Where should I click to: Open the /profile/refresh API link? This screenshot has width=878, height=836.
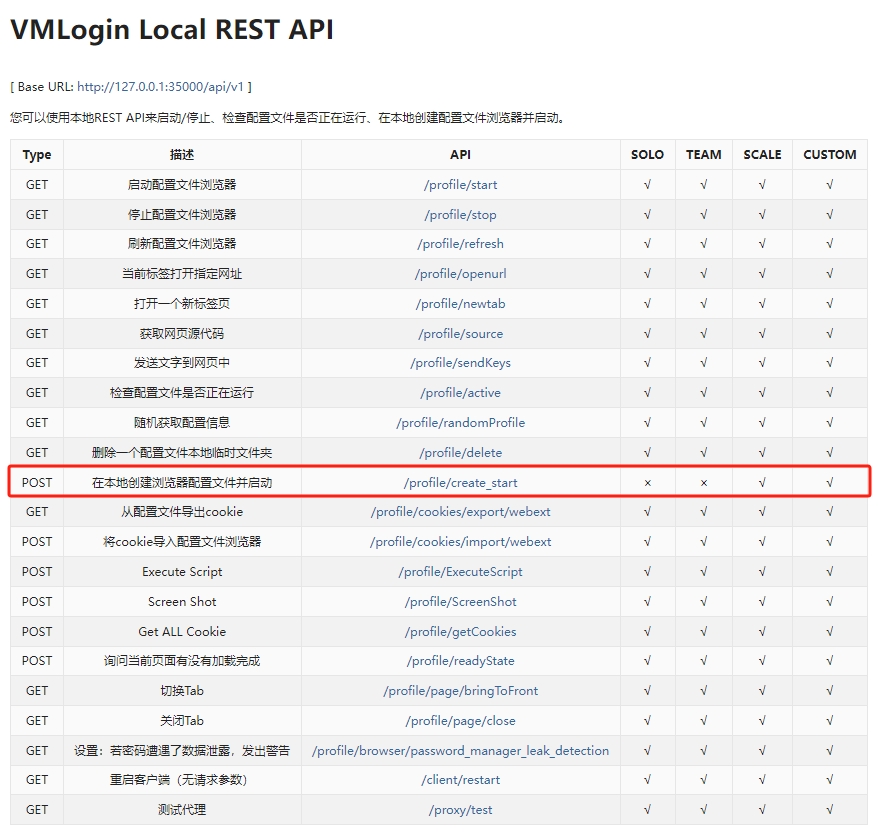(x=460, y=244)
